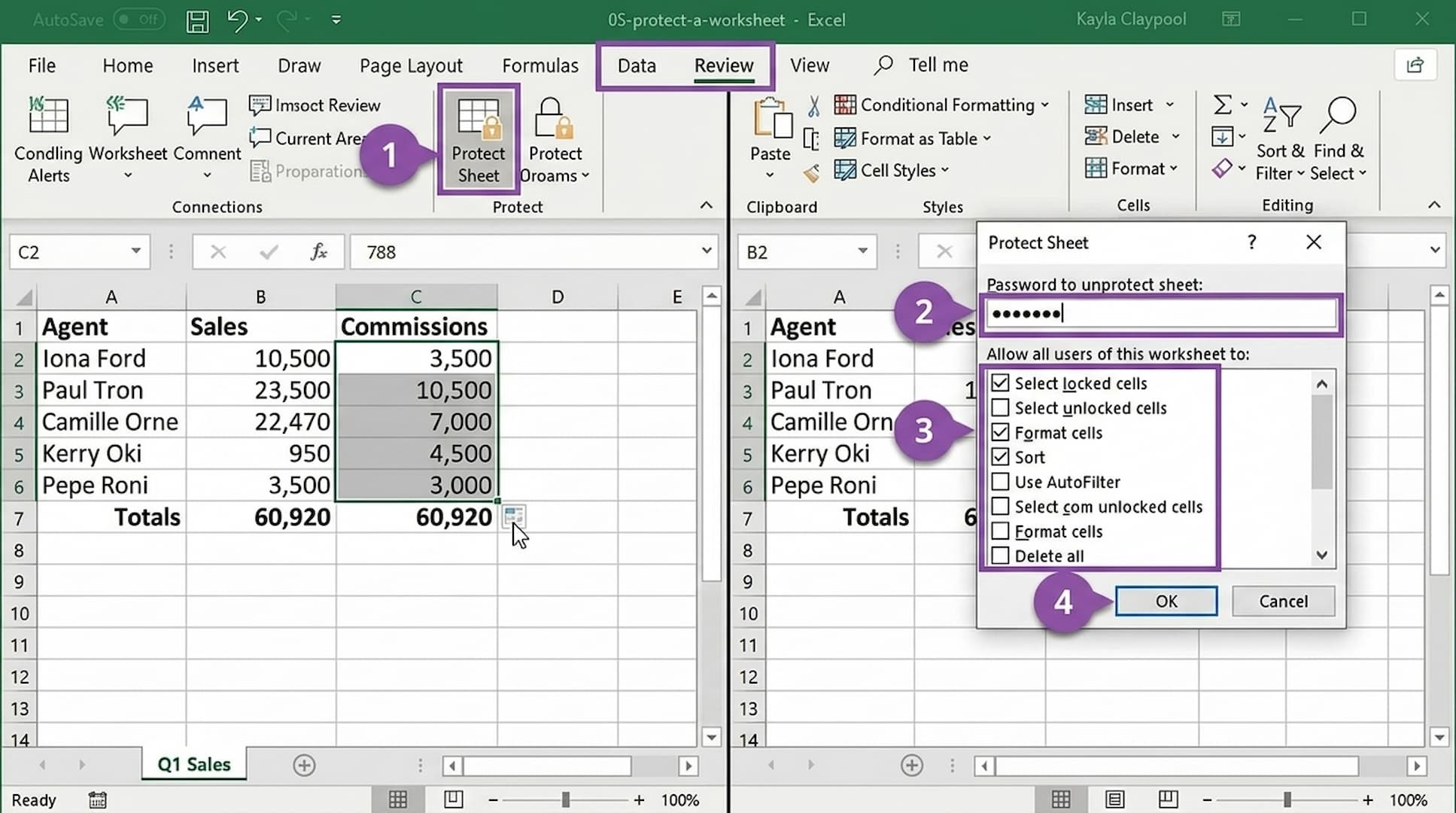Check Select unlocked cells
The width and height of the screenshot is (1456, 813).
pyautogui.click(x=1000, y=408)
